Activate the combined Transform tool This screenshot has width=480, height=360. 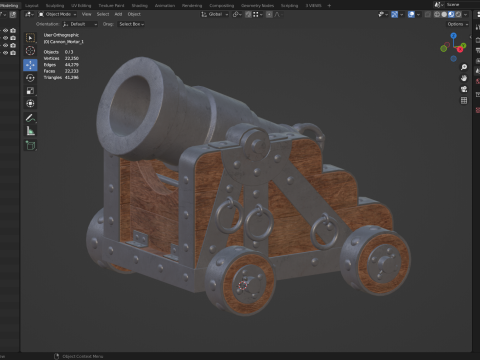tap(30, 104)
